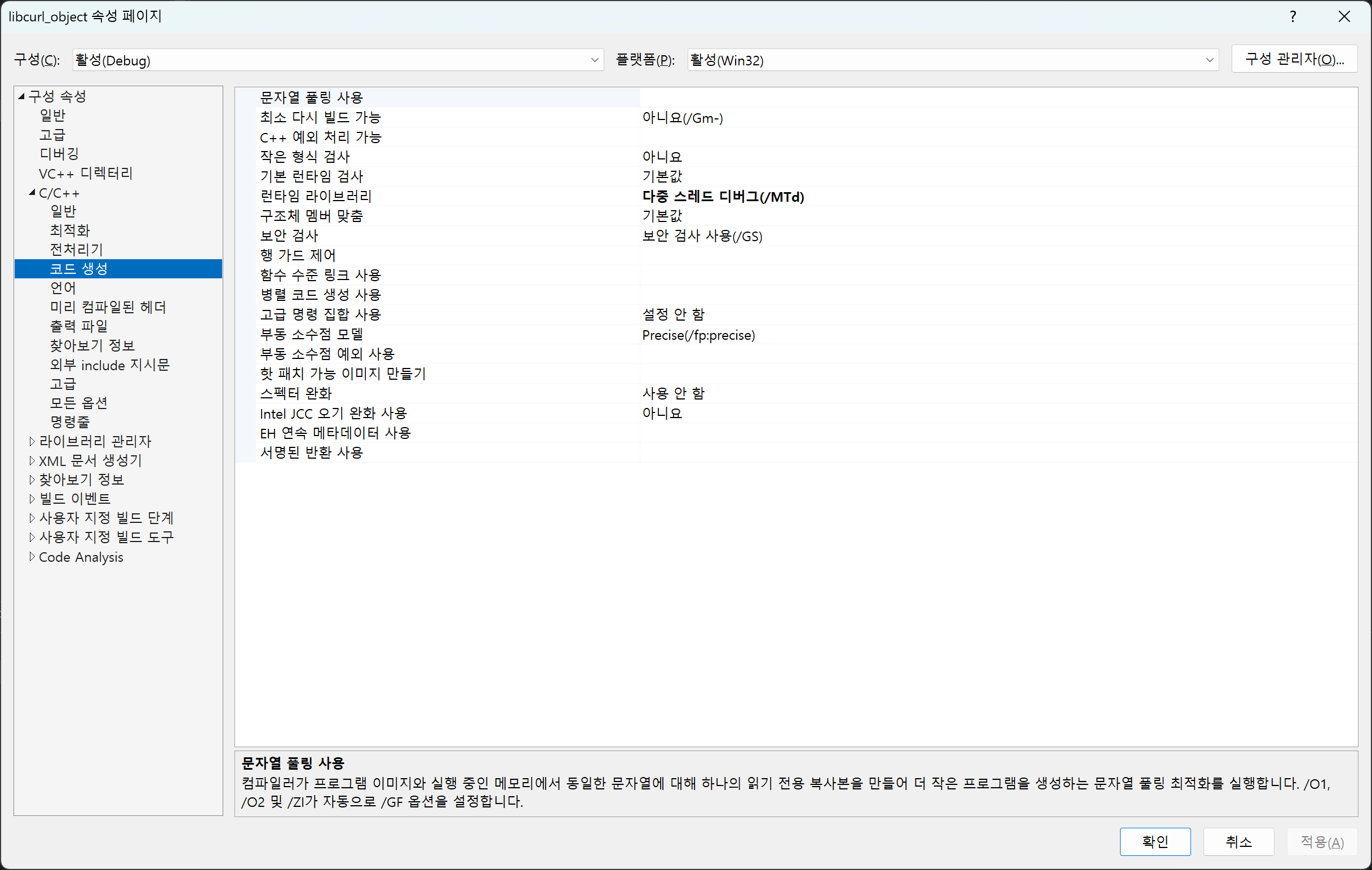Open the 미리 컴파일된 헤더 page
Viewport: 1372px width, 870px height.
tap(108, 307)
